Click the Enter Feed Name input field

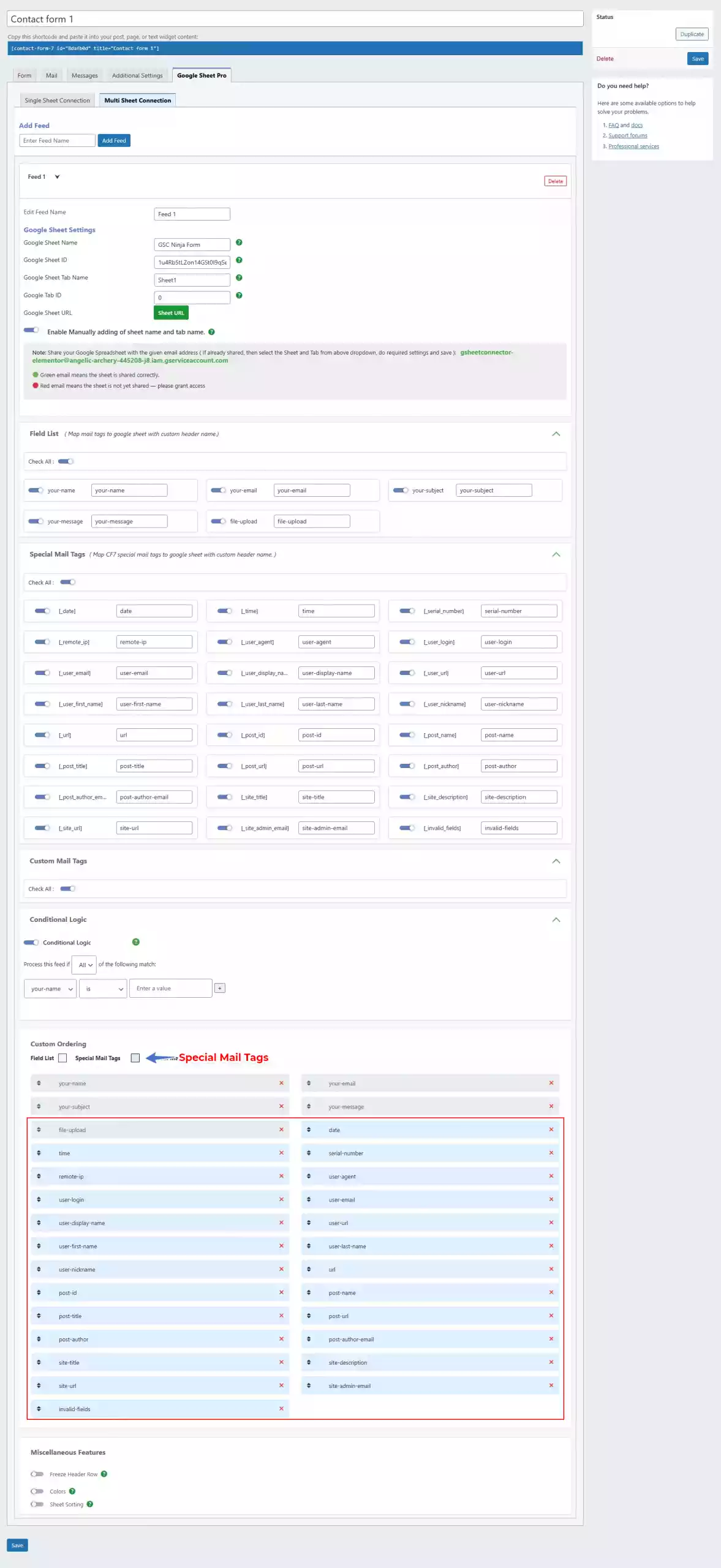click(x=57, y=141)
